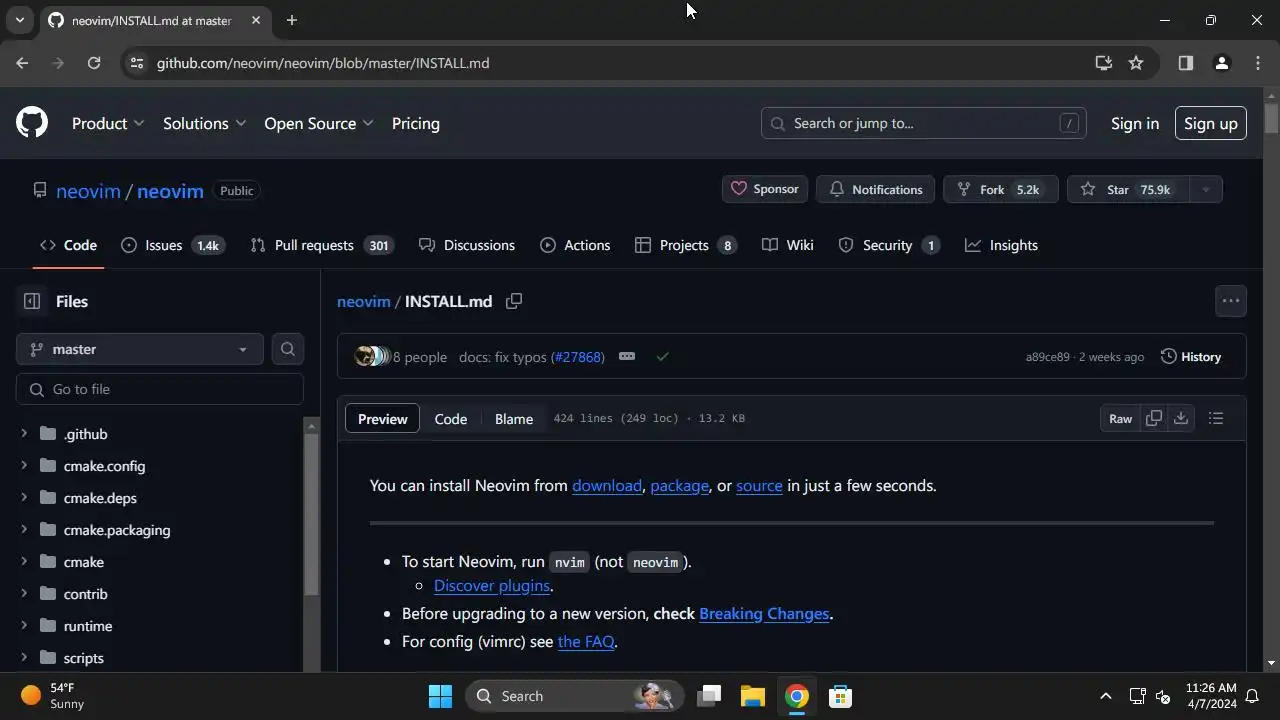Open the Pricing page

click(x=416, y=123)
